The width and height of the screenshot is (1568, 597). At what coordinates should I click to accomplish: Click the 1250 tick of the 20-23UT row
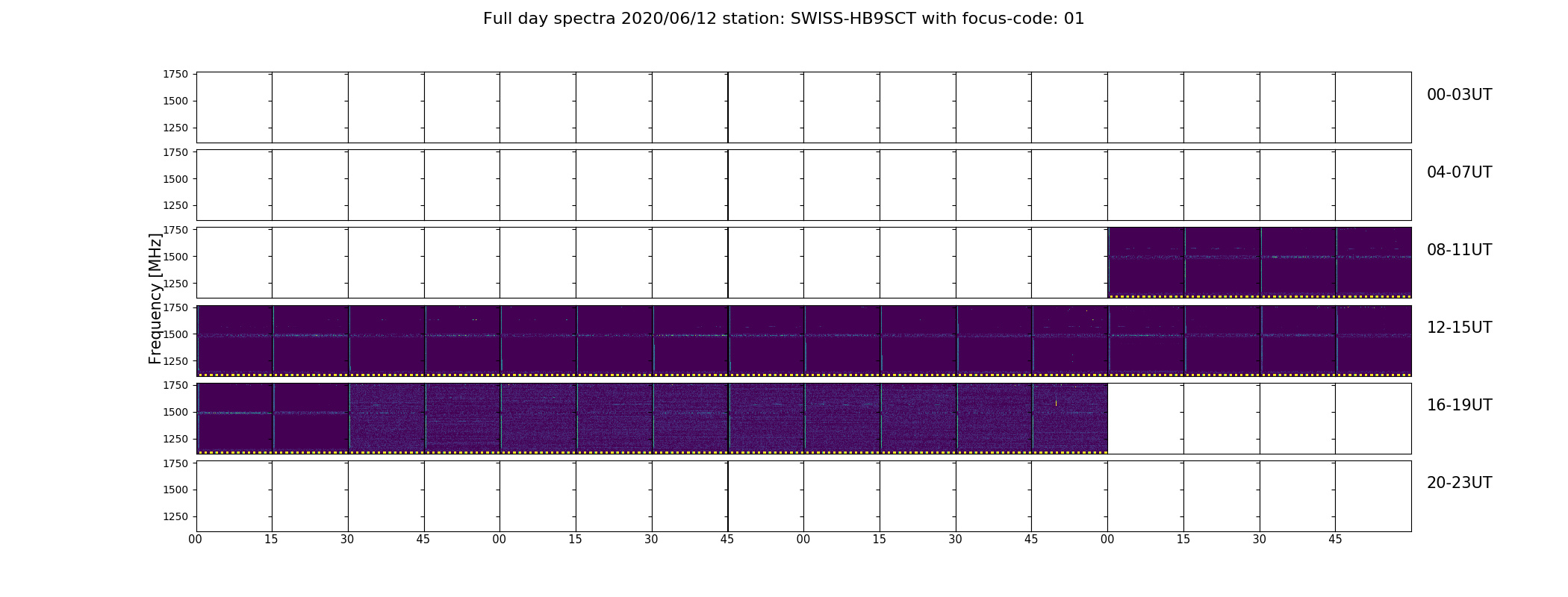175,517
